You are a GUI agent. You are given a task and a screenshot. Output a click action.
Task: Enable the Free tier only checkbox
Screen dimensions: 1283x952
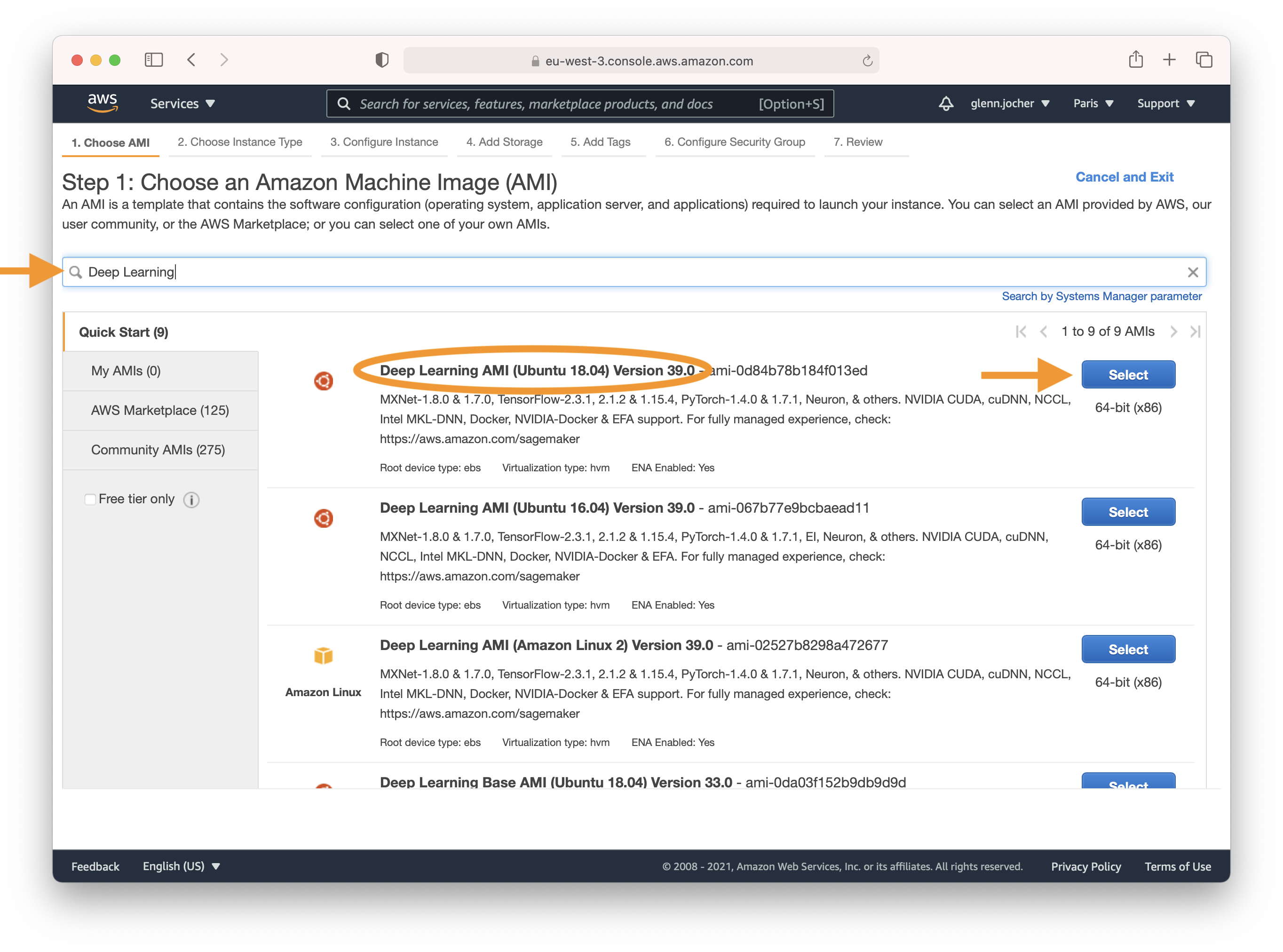(x=88, y=499)
